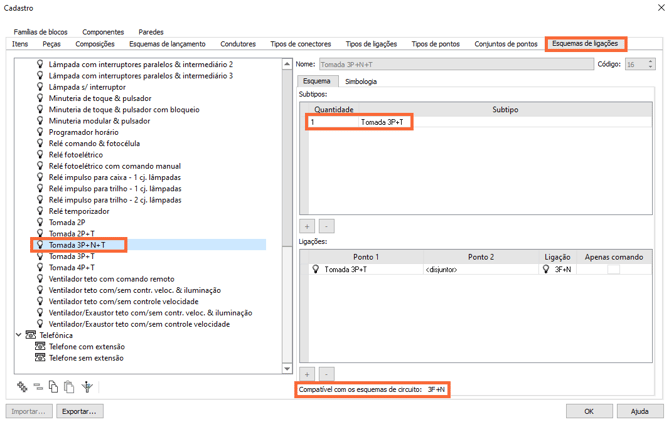This screenshot has width=669, height=422.
Task: Toggle the Apenas comando checkbox
Action: point(613,269)
